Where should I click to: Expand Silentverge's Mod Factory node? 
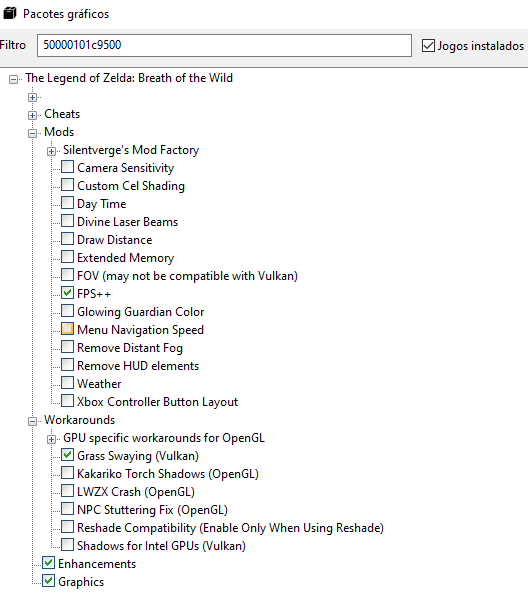(x=51, y=151)
